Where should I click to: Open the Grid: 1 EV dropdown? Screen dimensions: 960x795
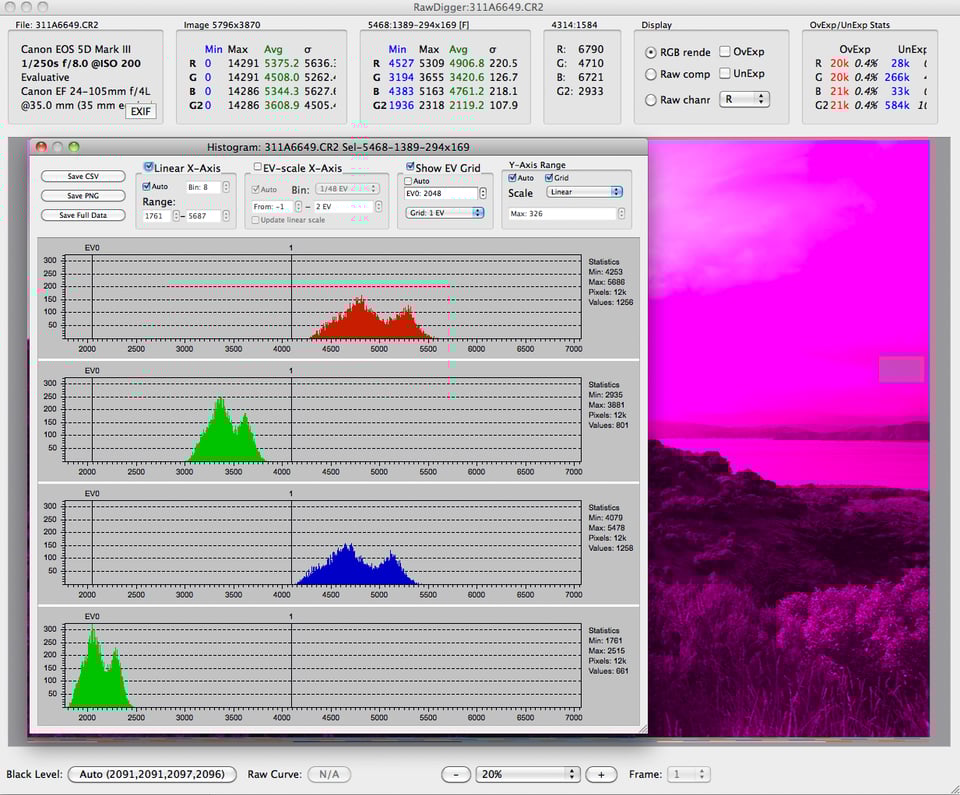(x=444, y=213)
